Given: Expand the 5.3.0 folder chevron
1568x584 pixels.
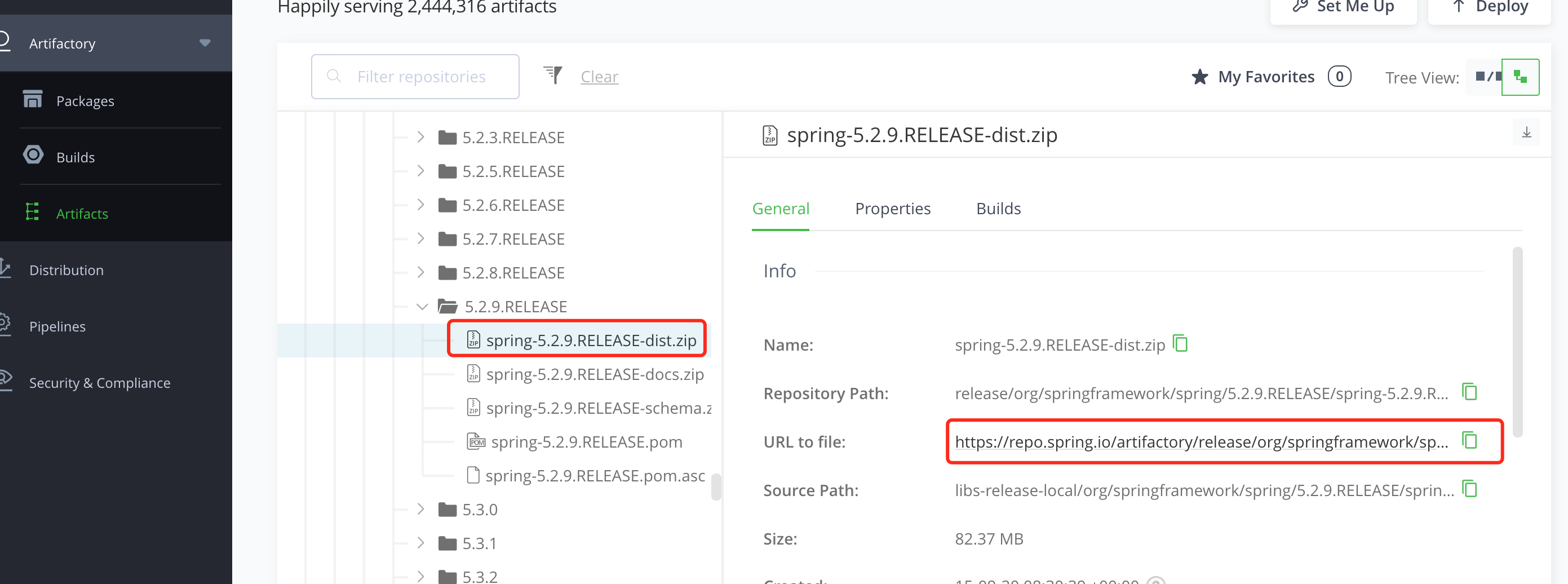Looking at the screenshot, I should tap(420, 509).
